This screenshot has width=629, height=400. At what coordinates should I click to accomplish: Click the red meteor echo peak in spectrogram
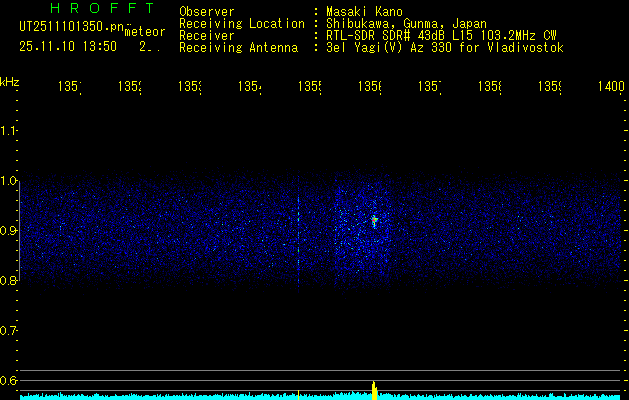tap(374, 220)
